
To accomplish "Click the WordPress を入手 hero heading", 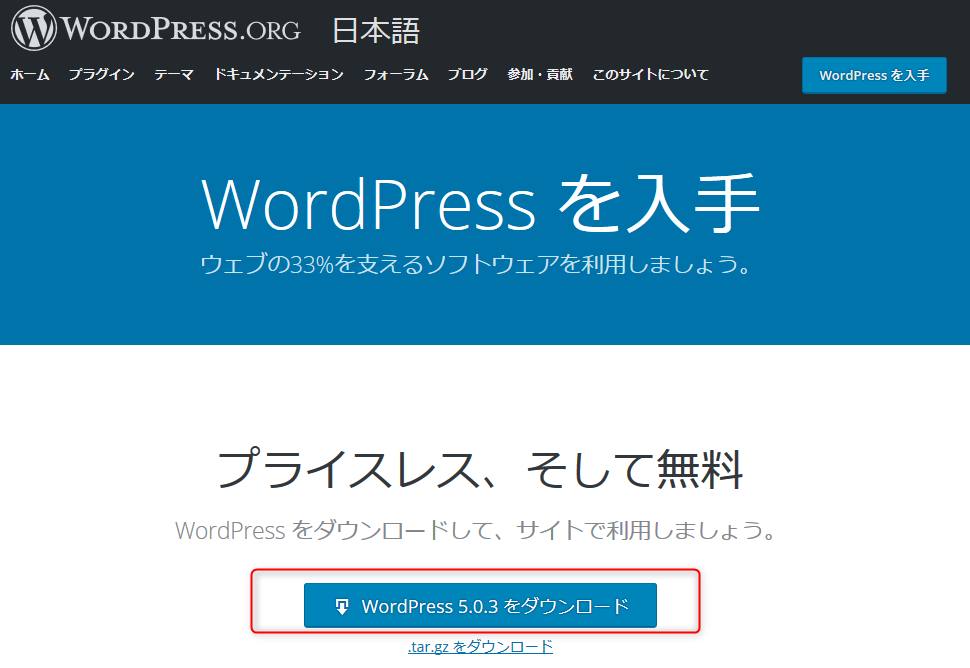I will (480, 204).
